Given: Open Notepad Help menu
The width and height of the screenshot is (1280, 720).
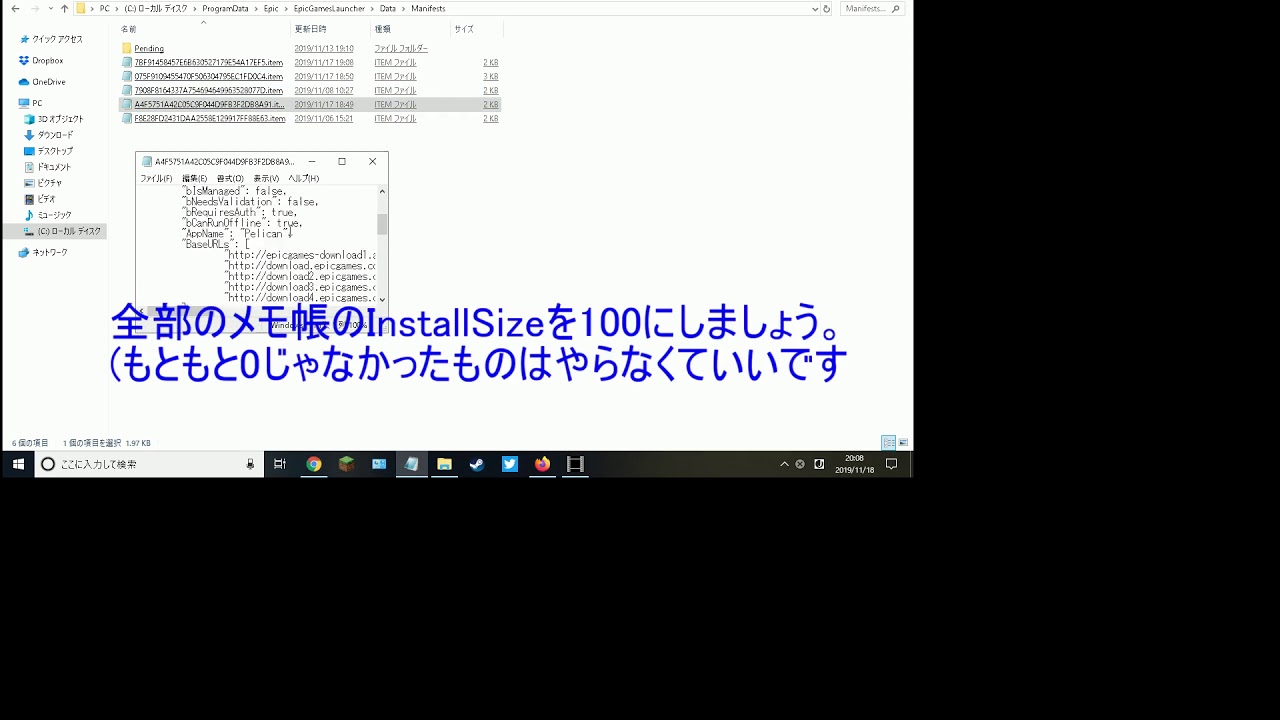Looking at the screenshot, I should pos(303,178).
